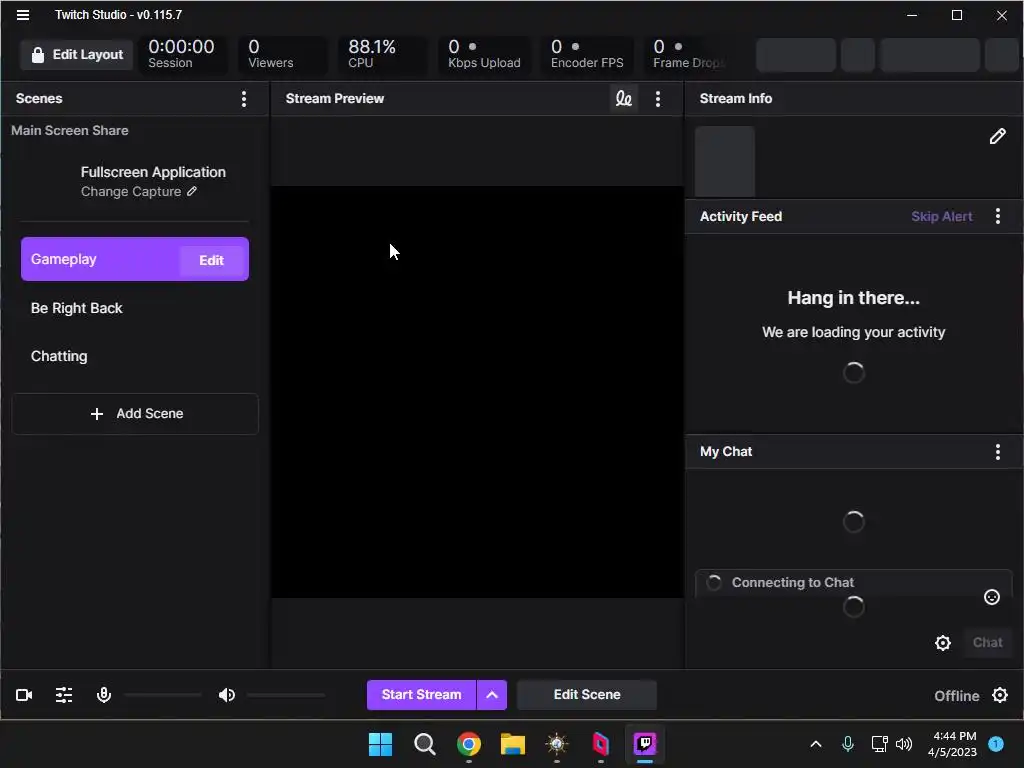Click the Edit Scene button
Screen dimensions: 1024x768
tap(586, 695)
